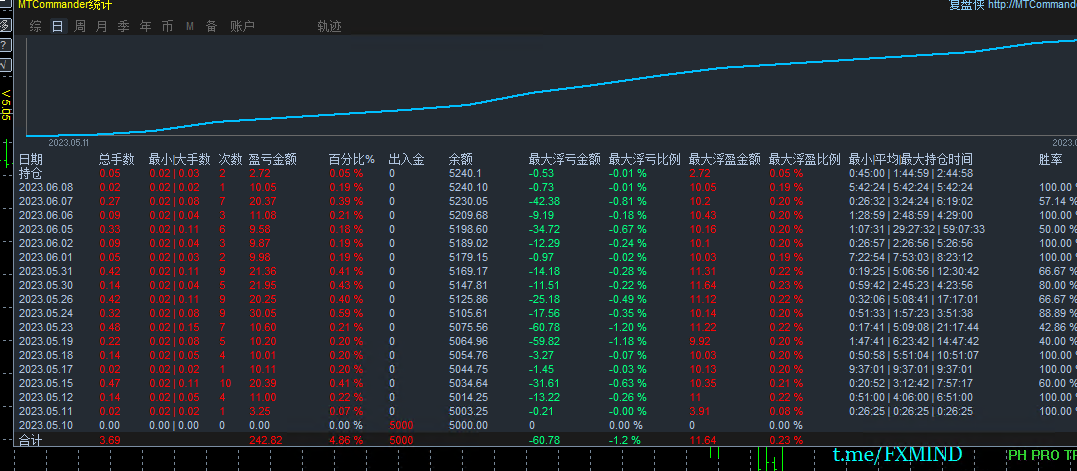This screenshot has width=1077, height=471.
Task: Switch to the 币 currency tab
Action: (x=168, y=26)
